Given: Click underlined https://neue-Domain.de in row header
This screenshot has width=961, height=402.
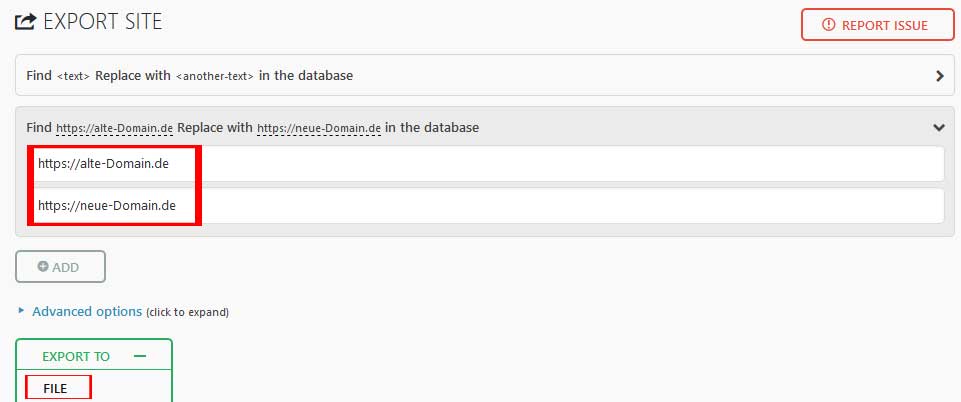Looking at the screenshot, I should (x=319, y=128).
